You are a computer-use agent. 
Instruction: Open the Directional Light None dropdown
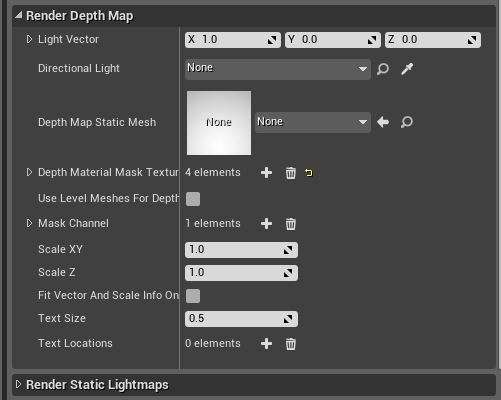(278, 69)
